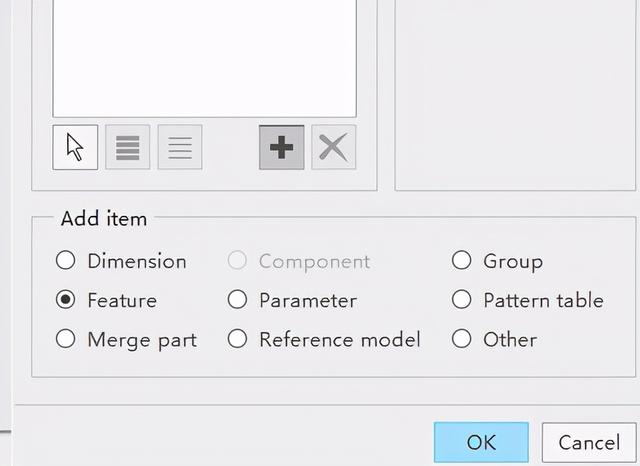Image resolution: width=640 pixels, height=466 pixels.
Task: Click the select-all thick lines icon
Action: [x=128, y=147]
